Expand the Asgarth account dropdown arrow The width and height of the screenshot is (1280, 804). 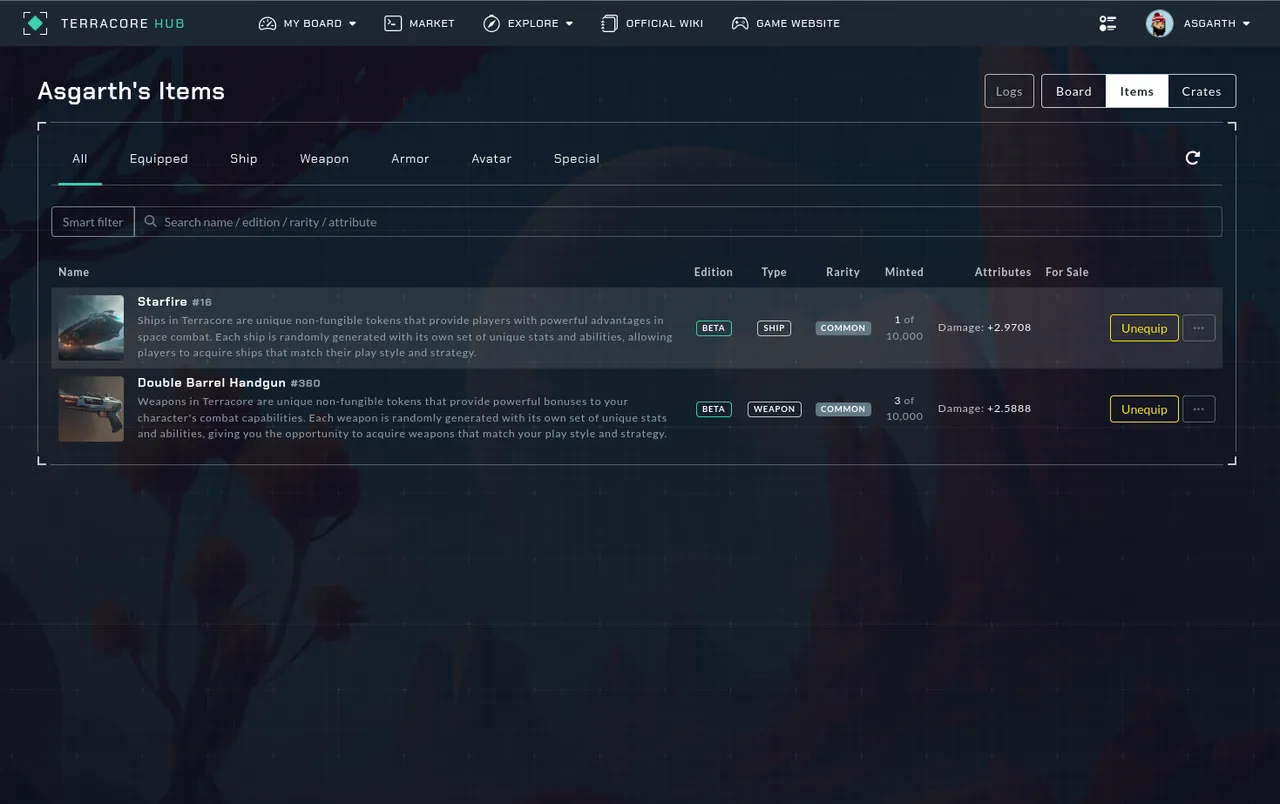[1246, 24]
